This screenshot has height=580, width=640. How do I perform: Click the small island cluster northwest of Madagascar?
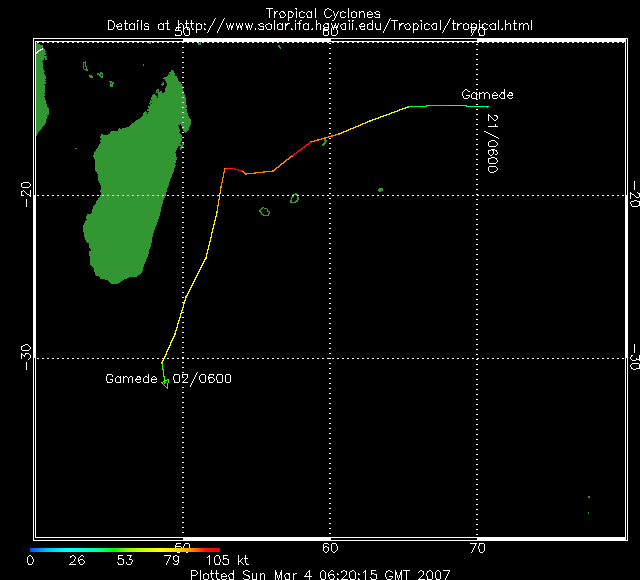pyautogui.click(x=100, y=72)
